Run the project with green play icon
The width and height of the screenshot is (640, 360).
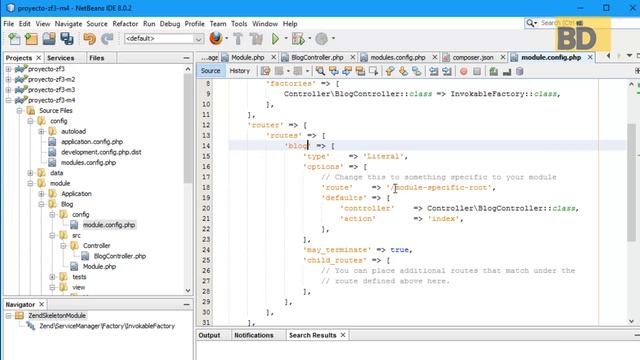[276, 39]
